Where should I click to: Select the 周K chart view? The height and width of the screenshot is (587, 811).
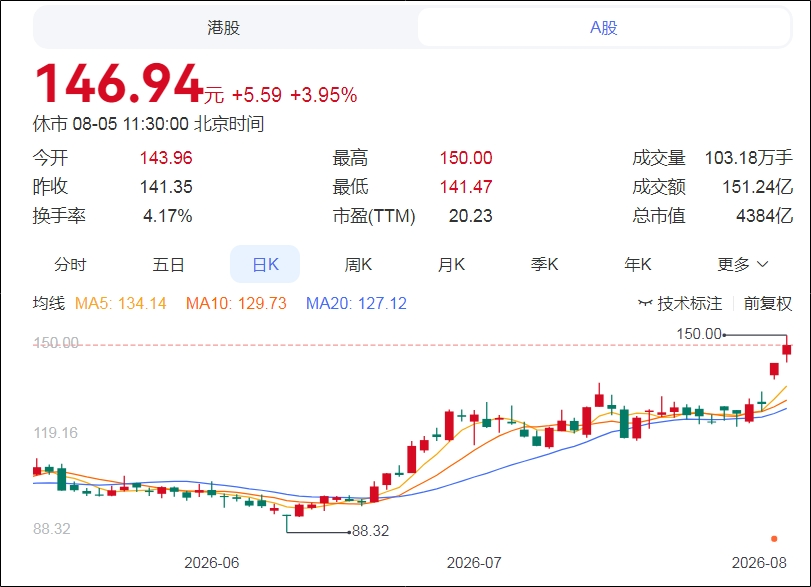tap(358, 264)
